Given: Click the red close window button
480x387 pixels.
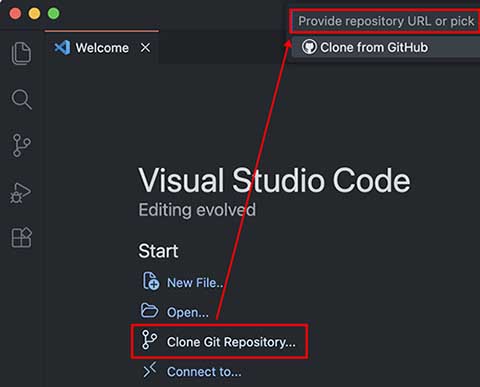Looking at the screenshot, I should click(x=15, y=14).
